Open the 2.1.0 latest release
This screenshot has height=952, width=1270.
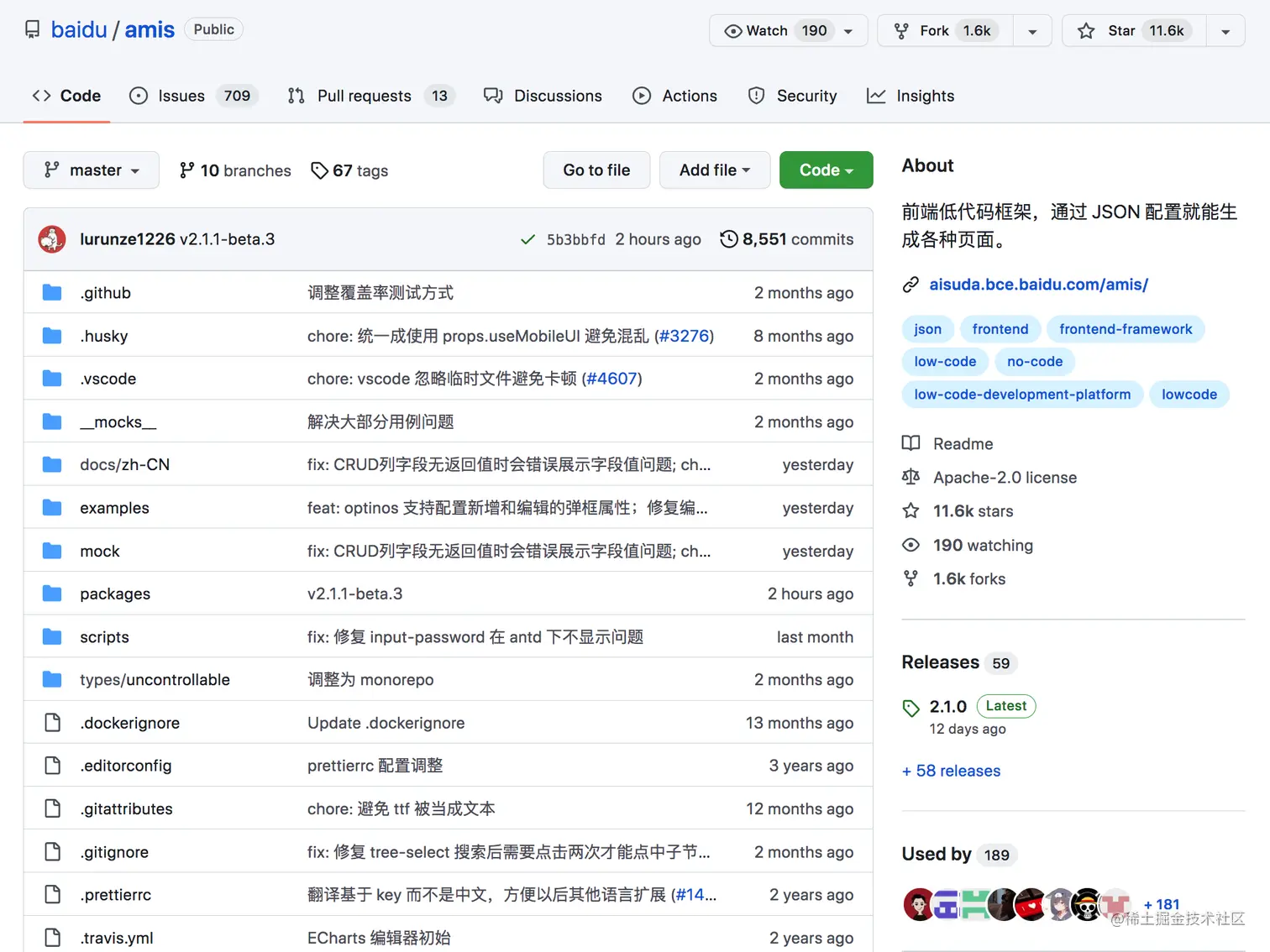pyautogui.click(x=948, y=707)
